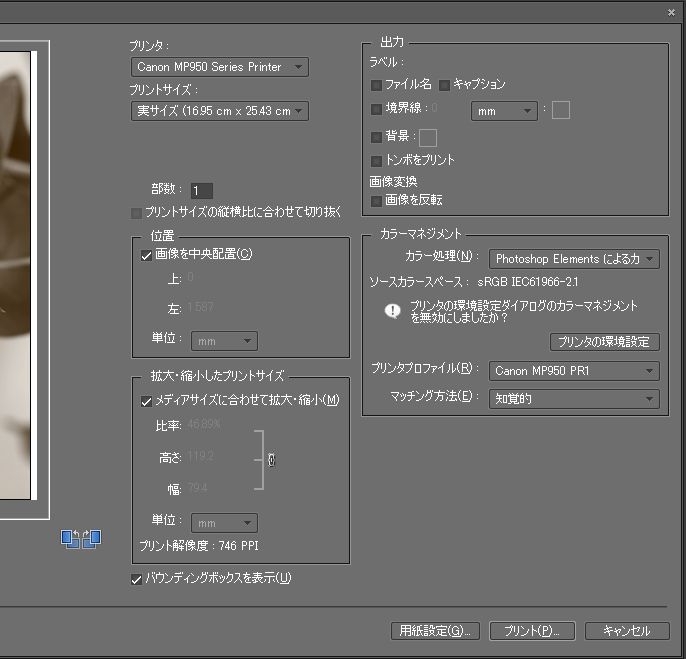Image resolution: width=686 pixels, height=659 pixels.
Task: Open the プリンタプロファイル dropdown
Action: pyautogui.click(x=574, y=371)
